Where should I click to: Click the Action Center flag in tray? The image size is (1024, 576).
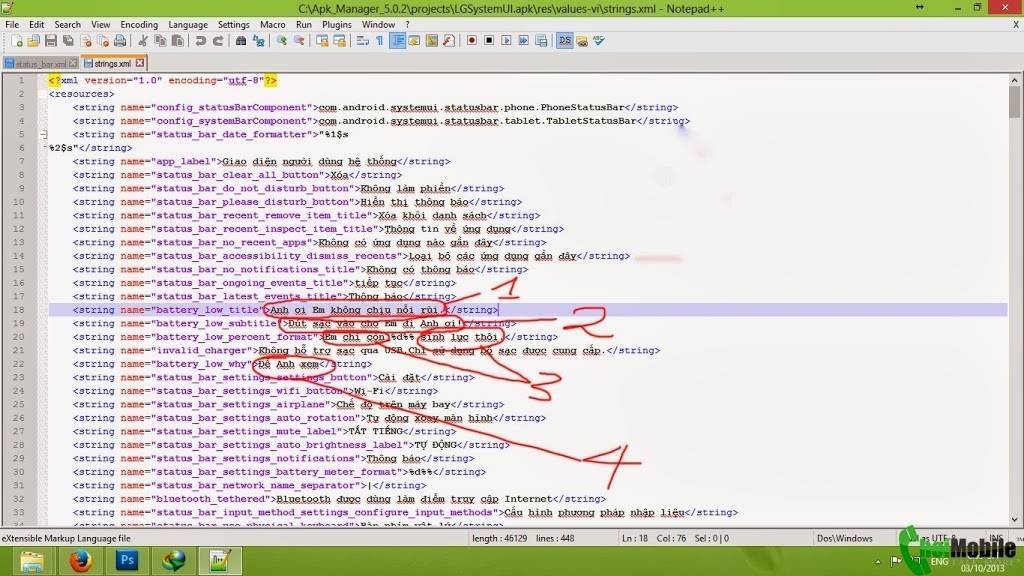(x=896, y=561)
